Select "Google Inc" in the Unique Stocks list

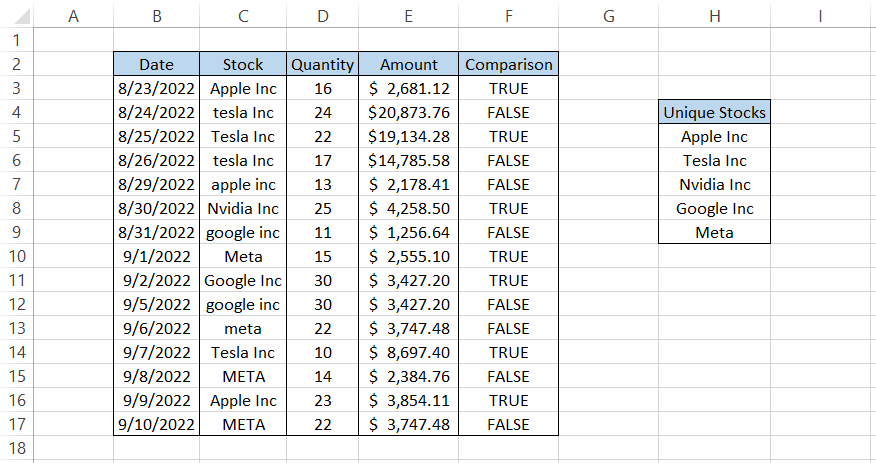pyautogui.click(x=714, y=208)
